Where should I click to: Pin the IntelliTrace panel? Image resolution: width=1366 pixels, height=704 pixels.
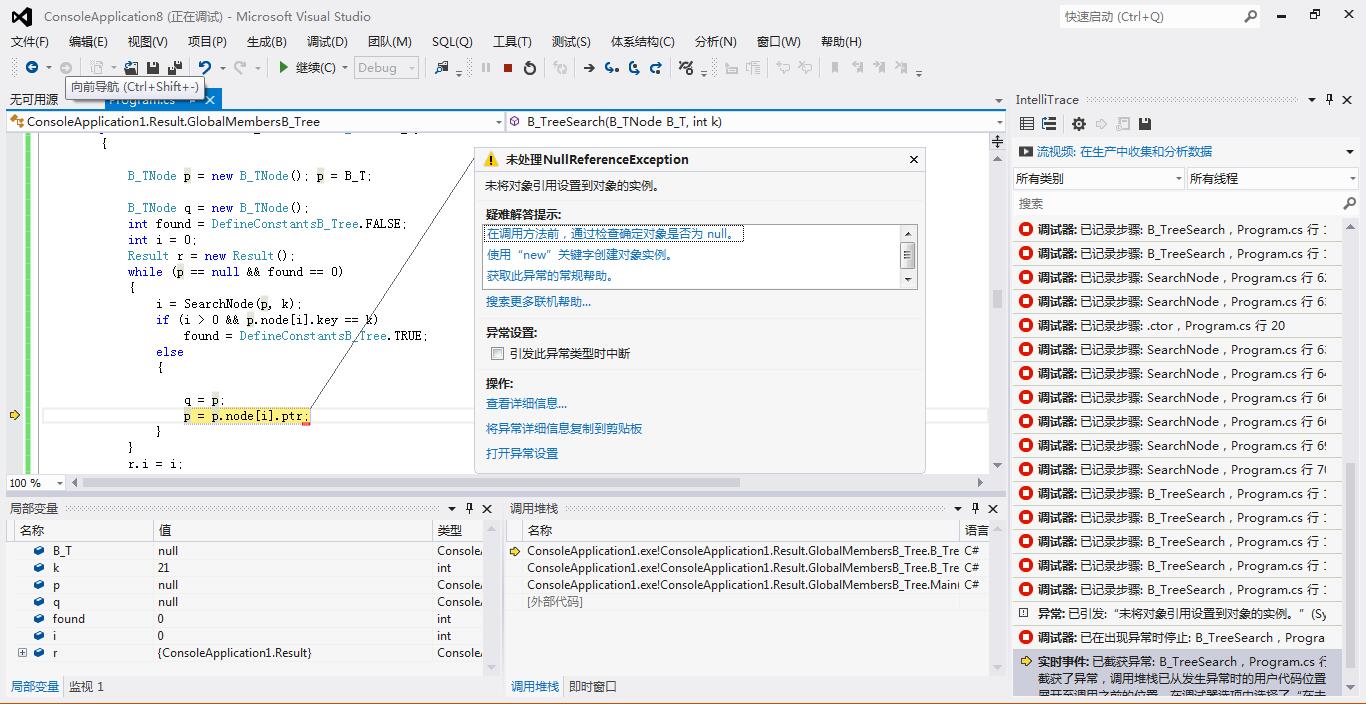(x=1329, y=99)
